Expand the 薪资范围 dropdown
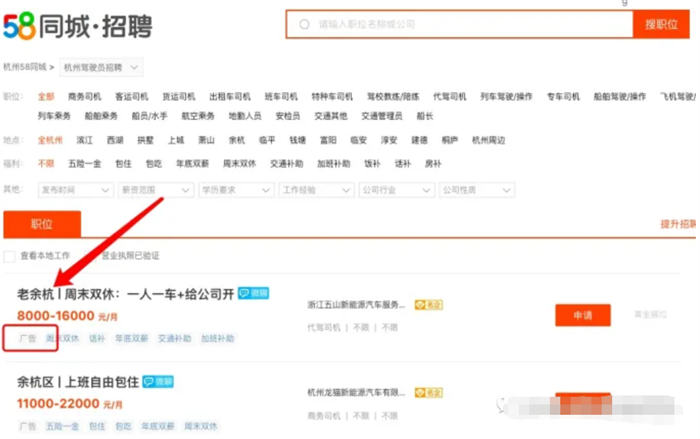Viewport: 700px width, 439px height. coord(153,189)
